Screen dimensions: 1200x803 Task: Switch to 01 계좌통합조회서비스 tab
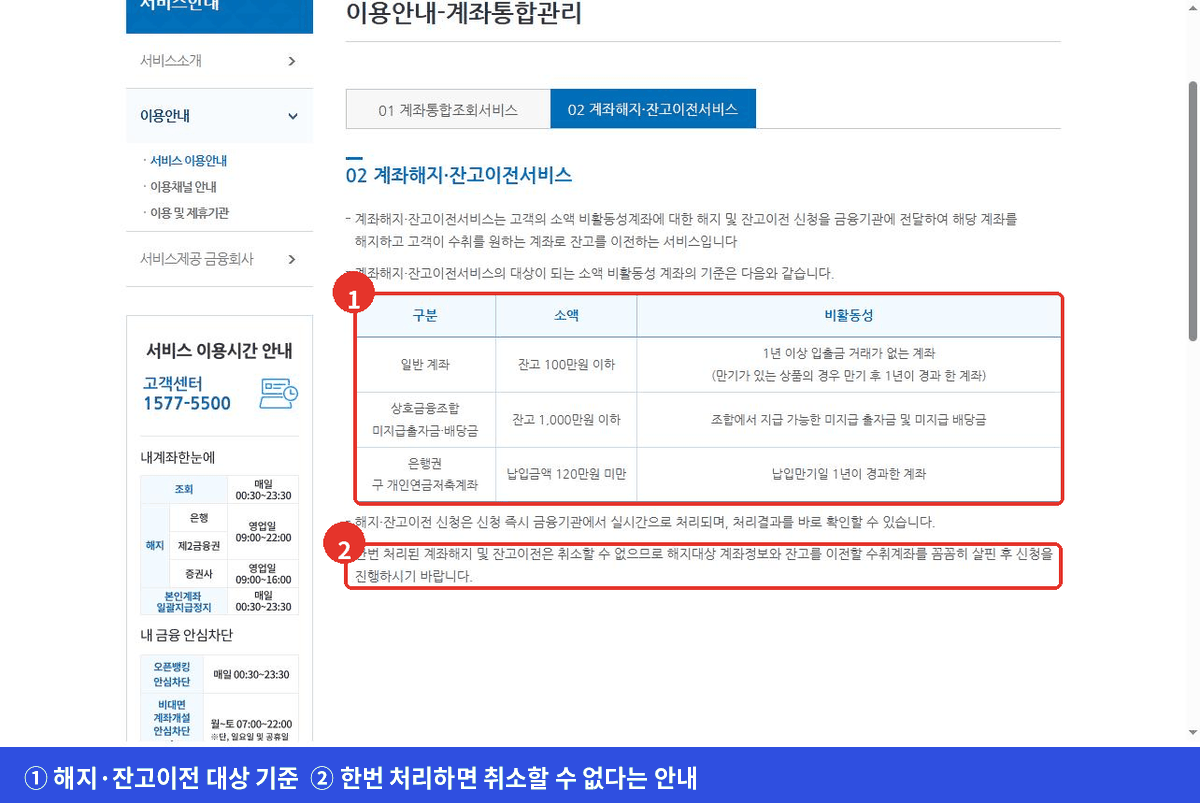(448, 109)
